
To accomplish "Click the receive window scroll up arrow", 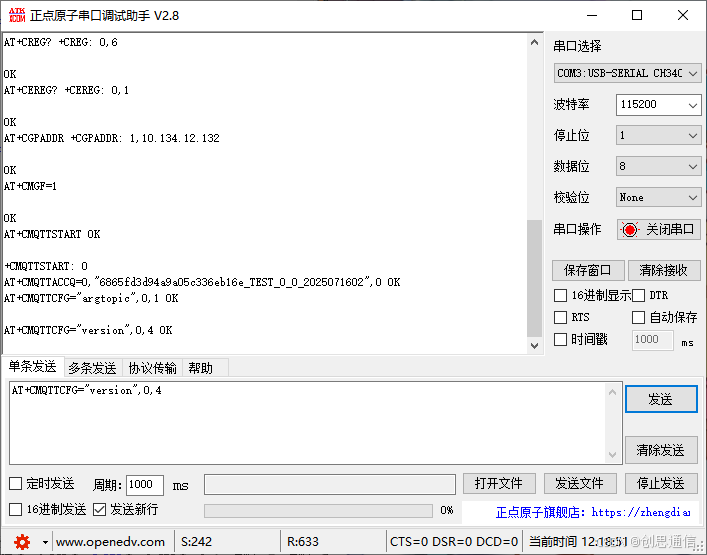I will tap(535, 42).
